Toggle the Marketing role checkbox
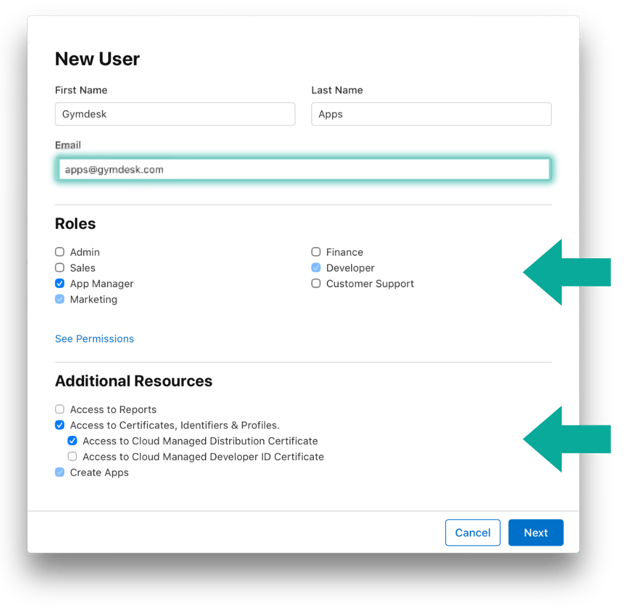629x613 pixels. (x=60, y=299)
